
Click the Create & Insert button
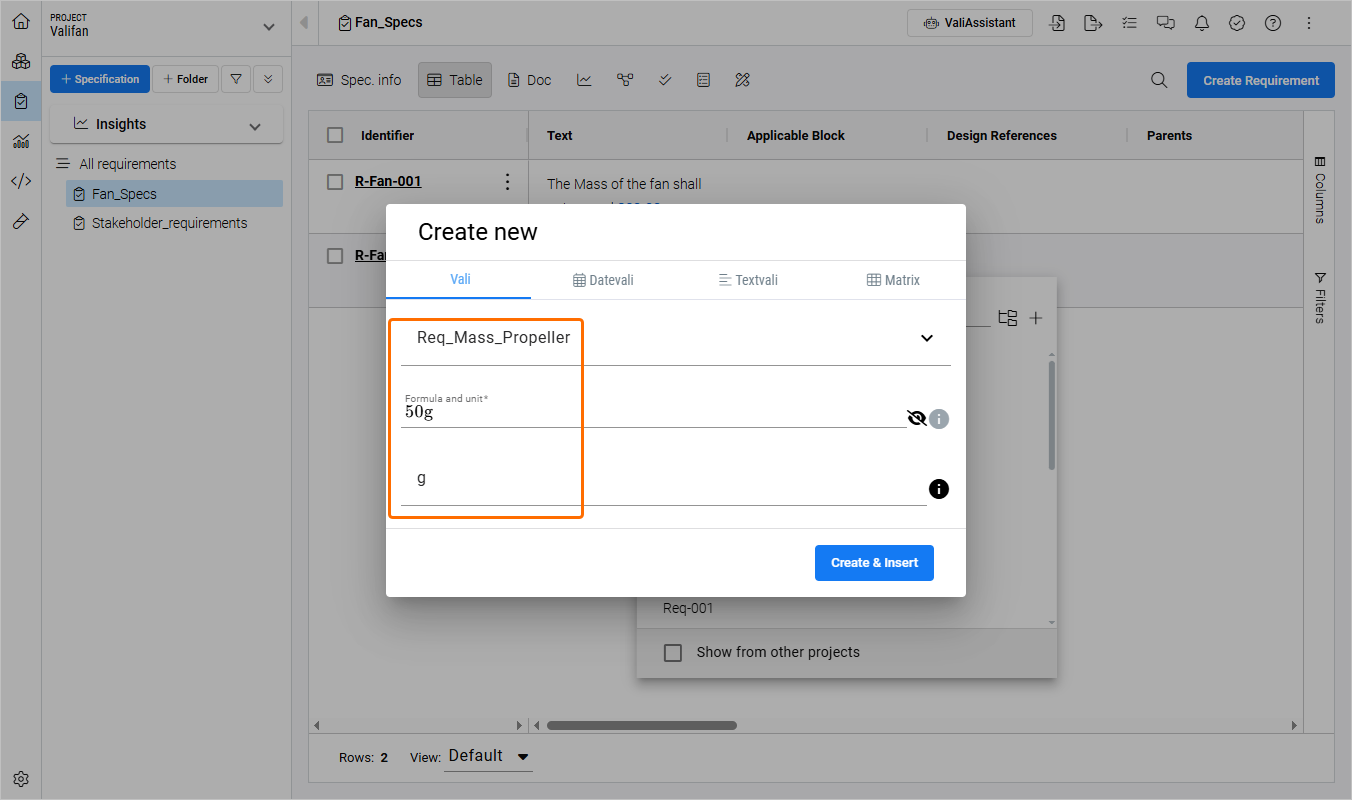874,562
